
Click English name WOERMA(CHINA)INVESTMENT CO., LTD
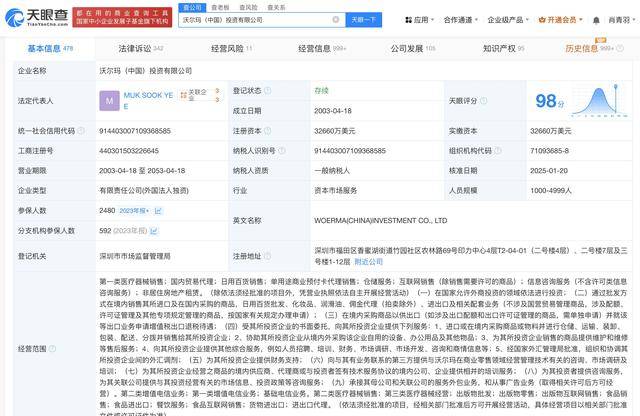[380, 220]
